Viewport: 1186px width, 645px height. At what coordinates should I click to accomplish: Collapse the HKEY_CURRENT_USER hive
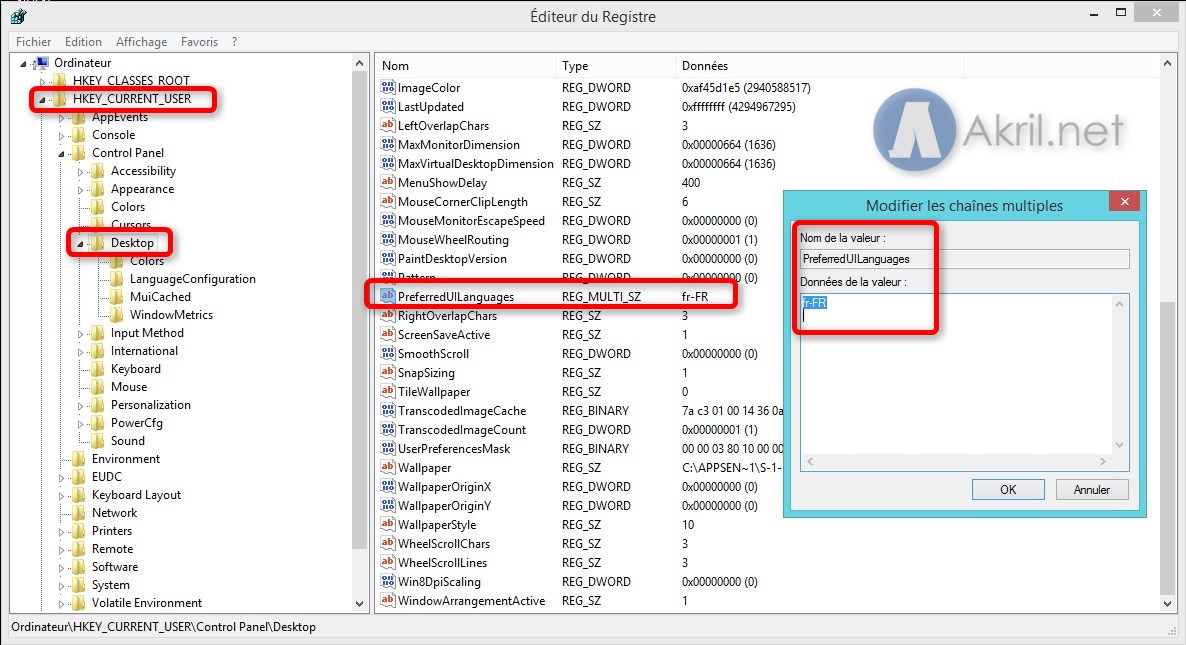[x=42, y=99]
